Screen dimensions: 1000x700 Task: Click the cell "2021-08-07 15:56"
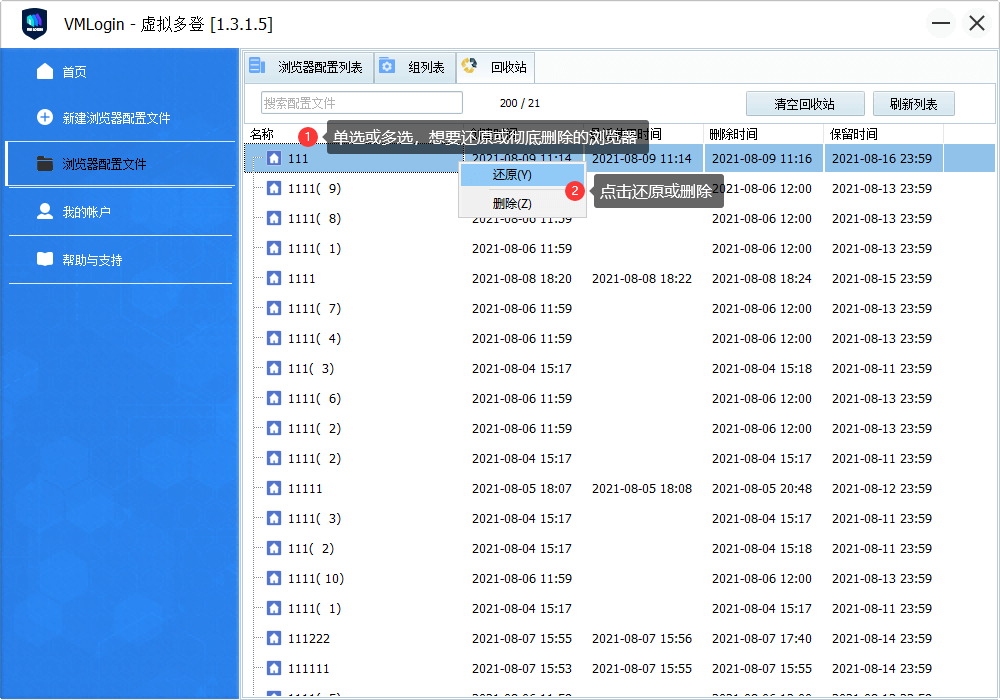click(642, 638)
